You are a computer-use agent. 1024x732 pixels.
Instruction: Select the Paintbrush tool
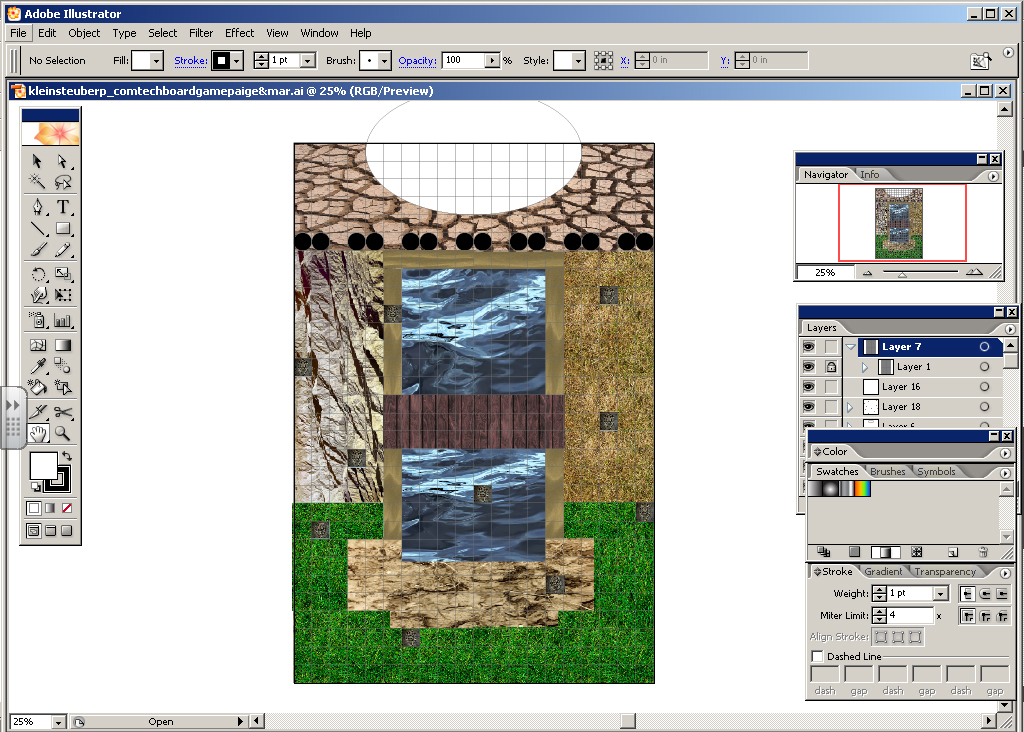37,250
